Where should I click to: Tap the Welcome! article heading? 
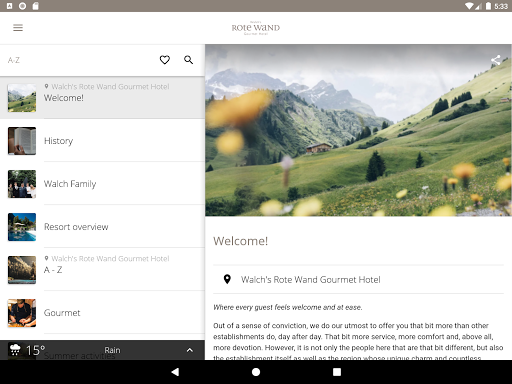point(240,241)
